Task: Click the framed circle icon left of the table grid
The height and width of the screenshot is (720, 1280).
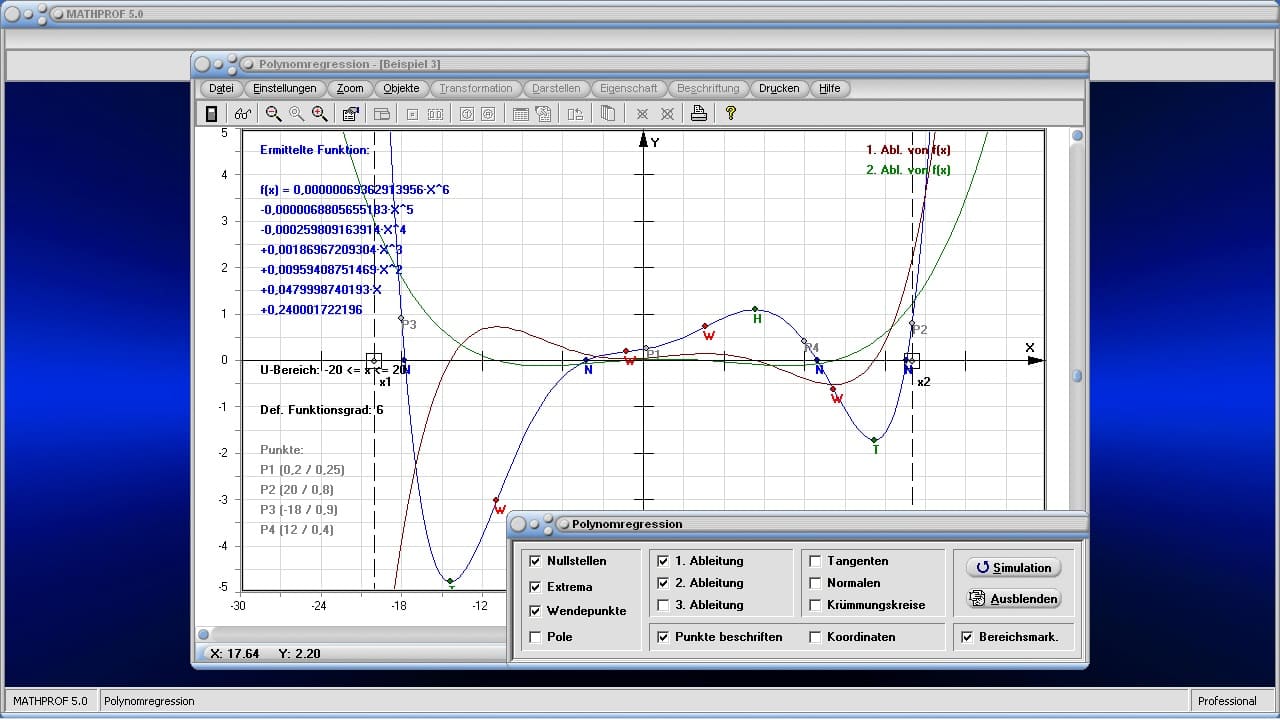Action: (488, 114)
